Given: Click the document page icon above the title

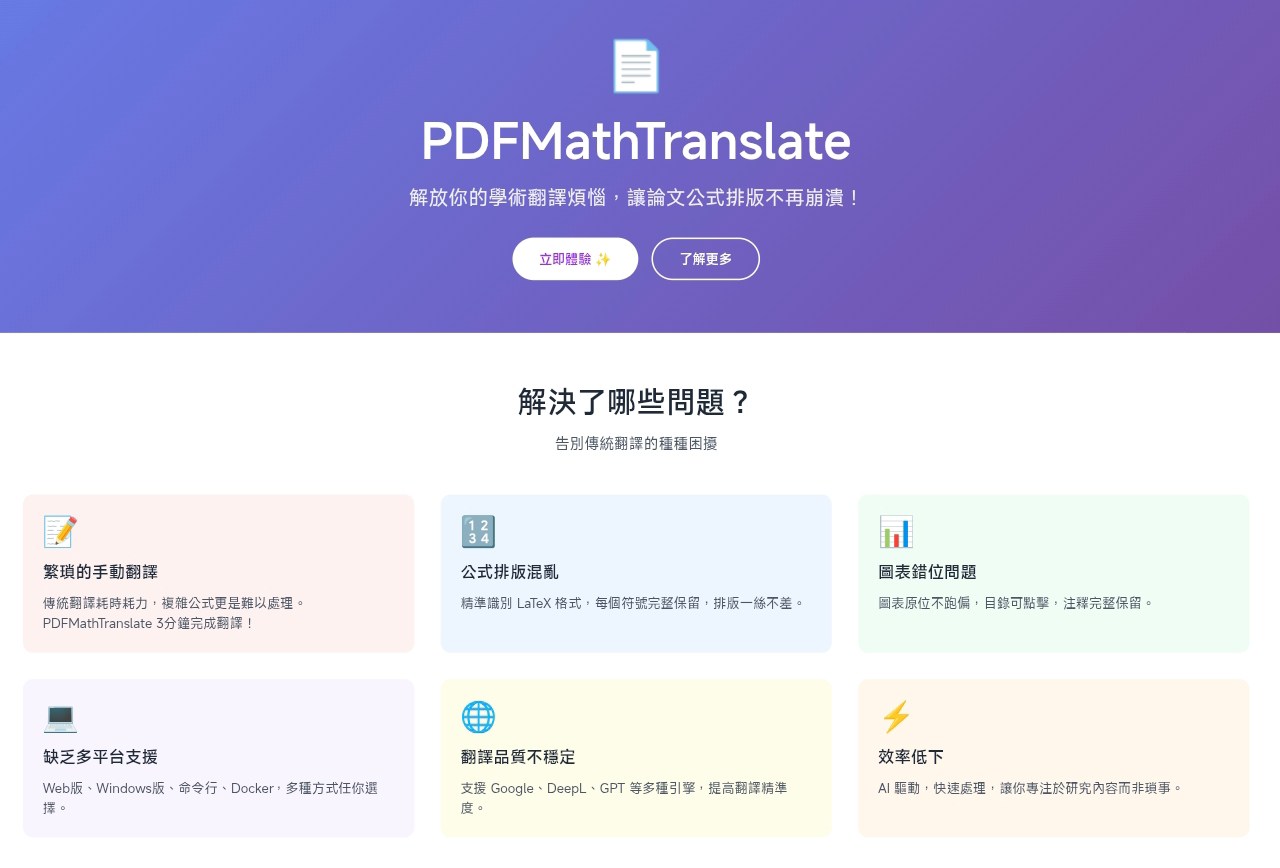Looking at the screenshot, I should tap(635, 66).
